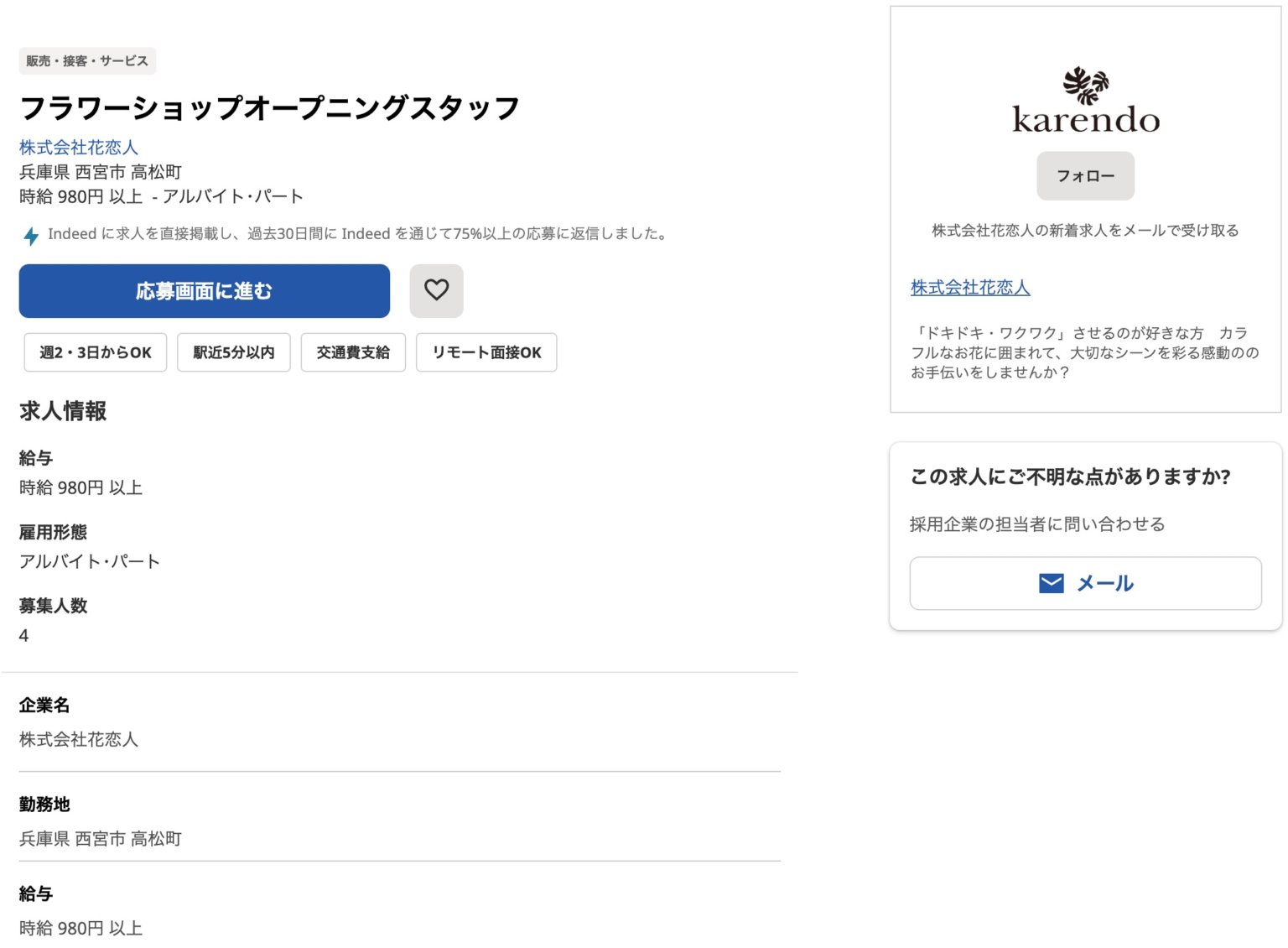The height and width of the screenshot is (948, 1288).
Task: Click the メール contact button
Action: pyautogui.click(x=1085, y=582)
